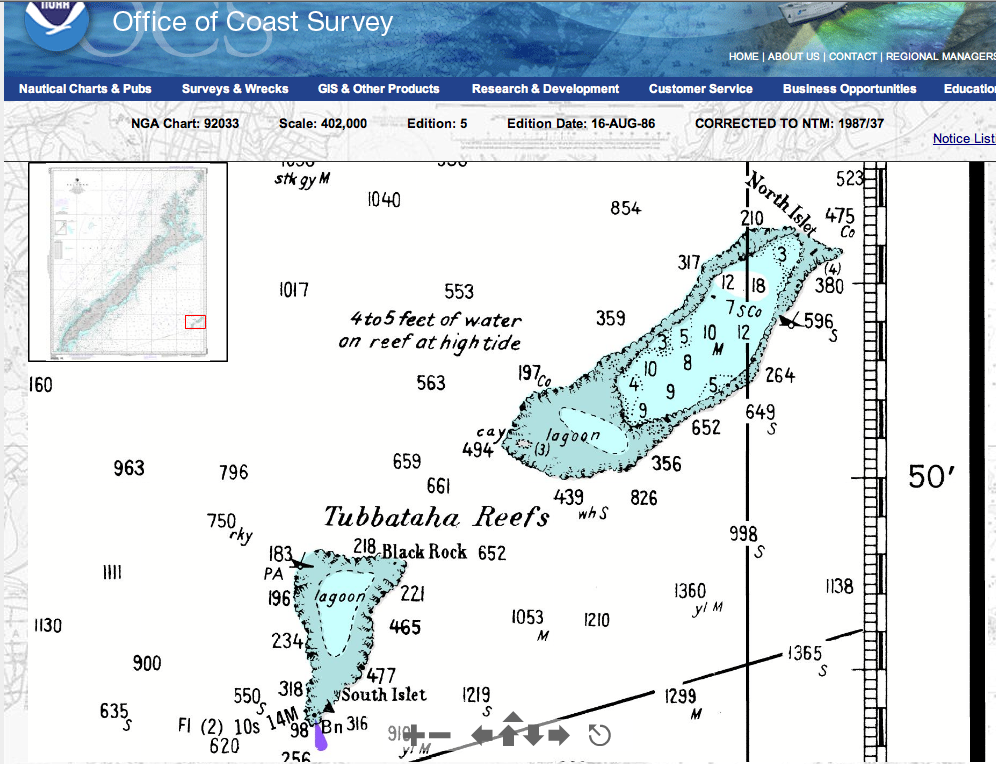Image resolution: width=996 pixels, height=764 pixels.
Task: Zoom out with the minus icon
Action: (x=439, y=737)
